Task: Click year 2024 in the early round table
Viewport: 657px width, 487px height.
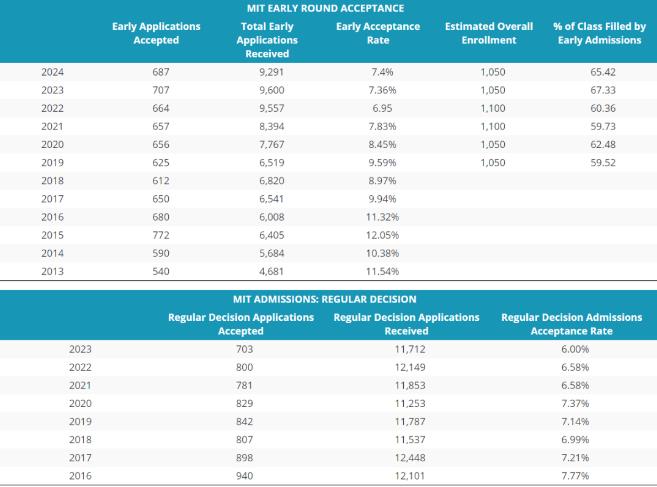Action: (x=52, y=72)
